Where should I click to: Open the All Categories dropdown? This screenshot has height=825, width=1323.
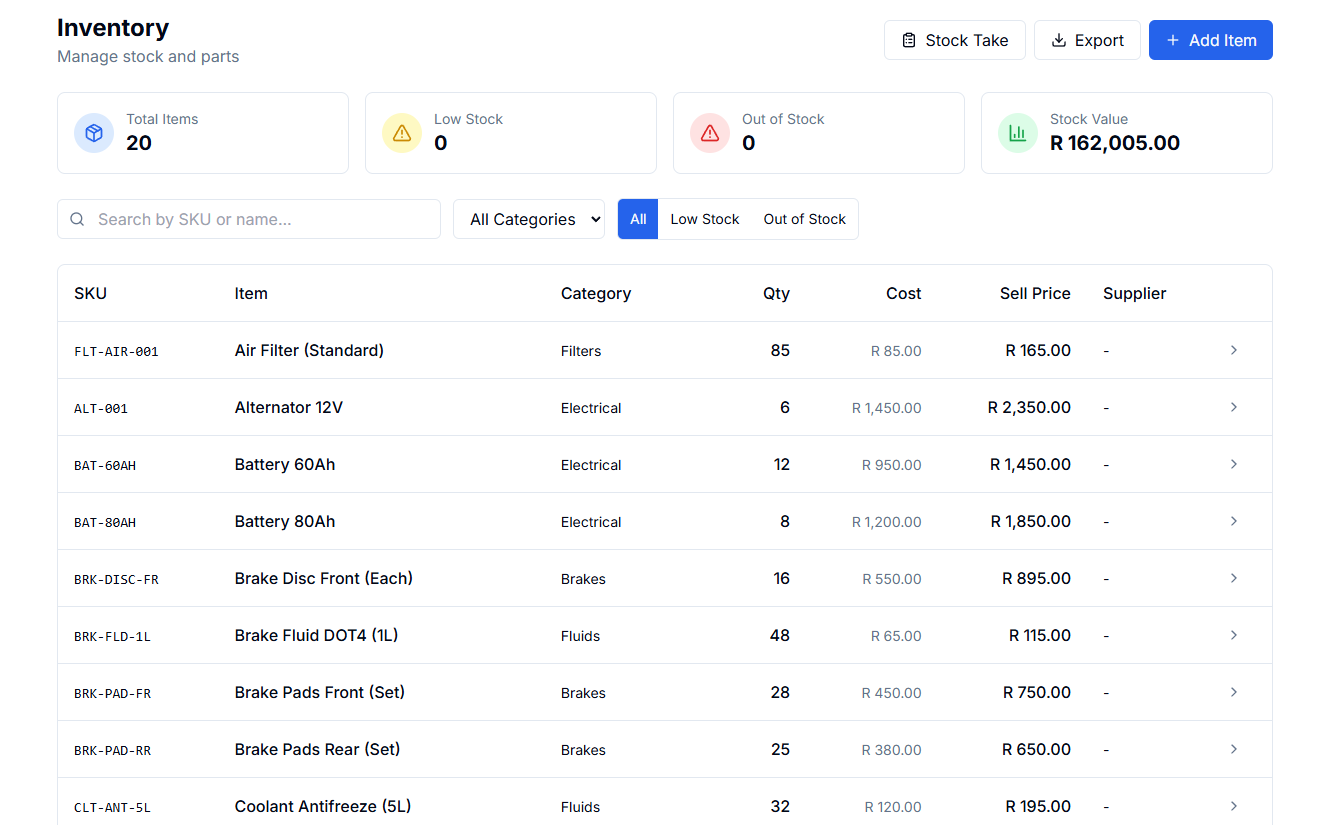[529, 219]
